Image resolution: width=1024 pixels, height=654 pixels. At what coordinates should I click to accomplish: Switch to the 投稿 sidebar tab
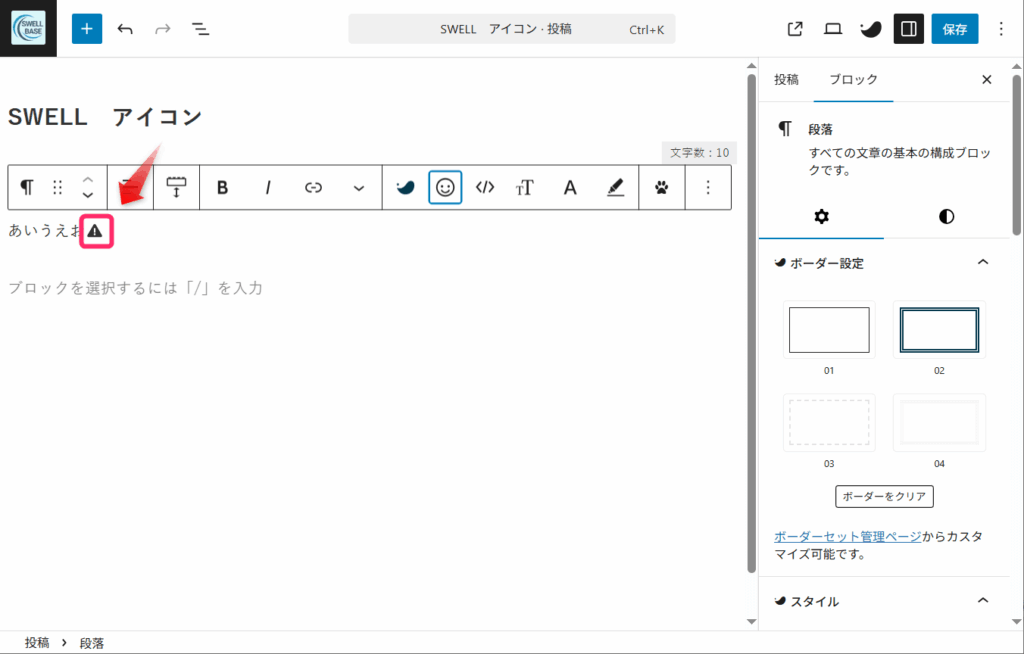(x=786, y=80)
